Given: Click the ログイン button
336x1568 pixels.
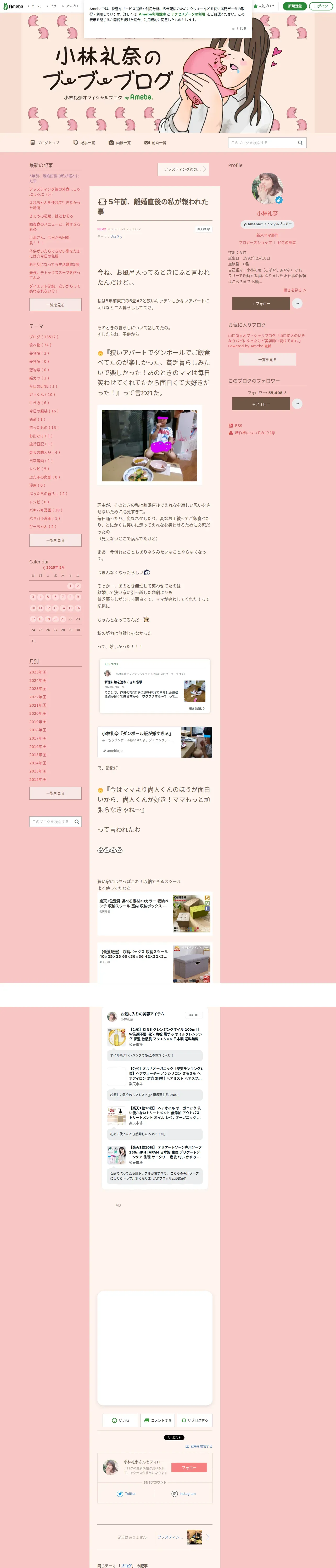Looking at the screenshot, I should click(x=321, y=6).
